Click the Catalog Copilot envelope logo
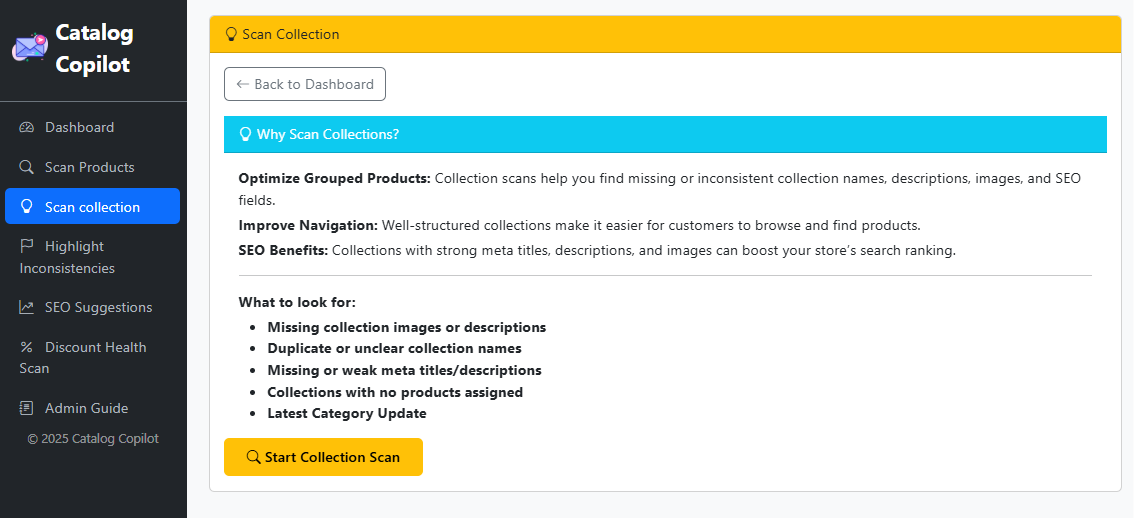This screenshot has height=518, width=1134. (29, 47)
